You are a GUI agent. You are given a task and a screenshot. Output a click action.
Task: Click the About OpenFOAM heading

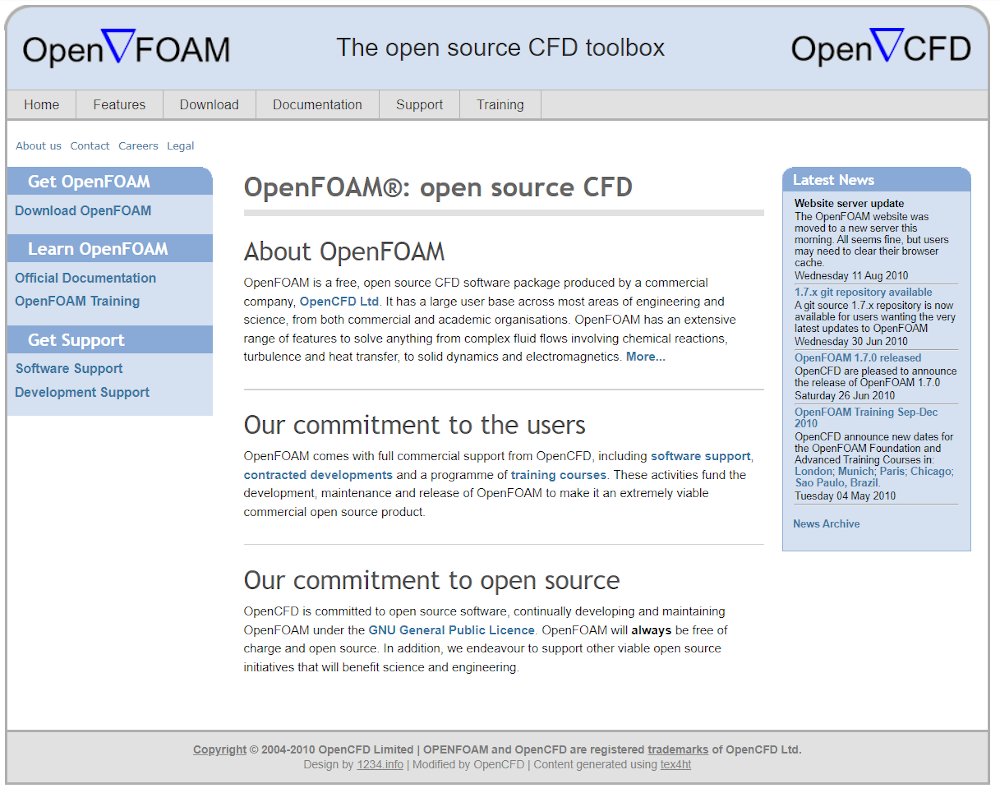(x=344, y=251)
